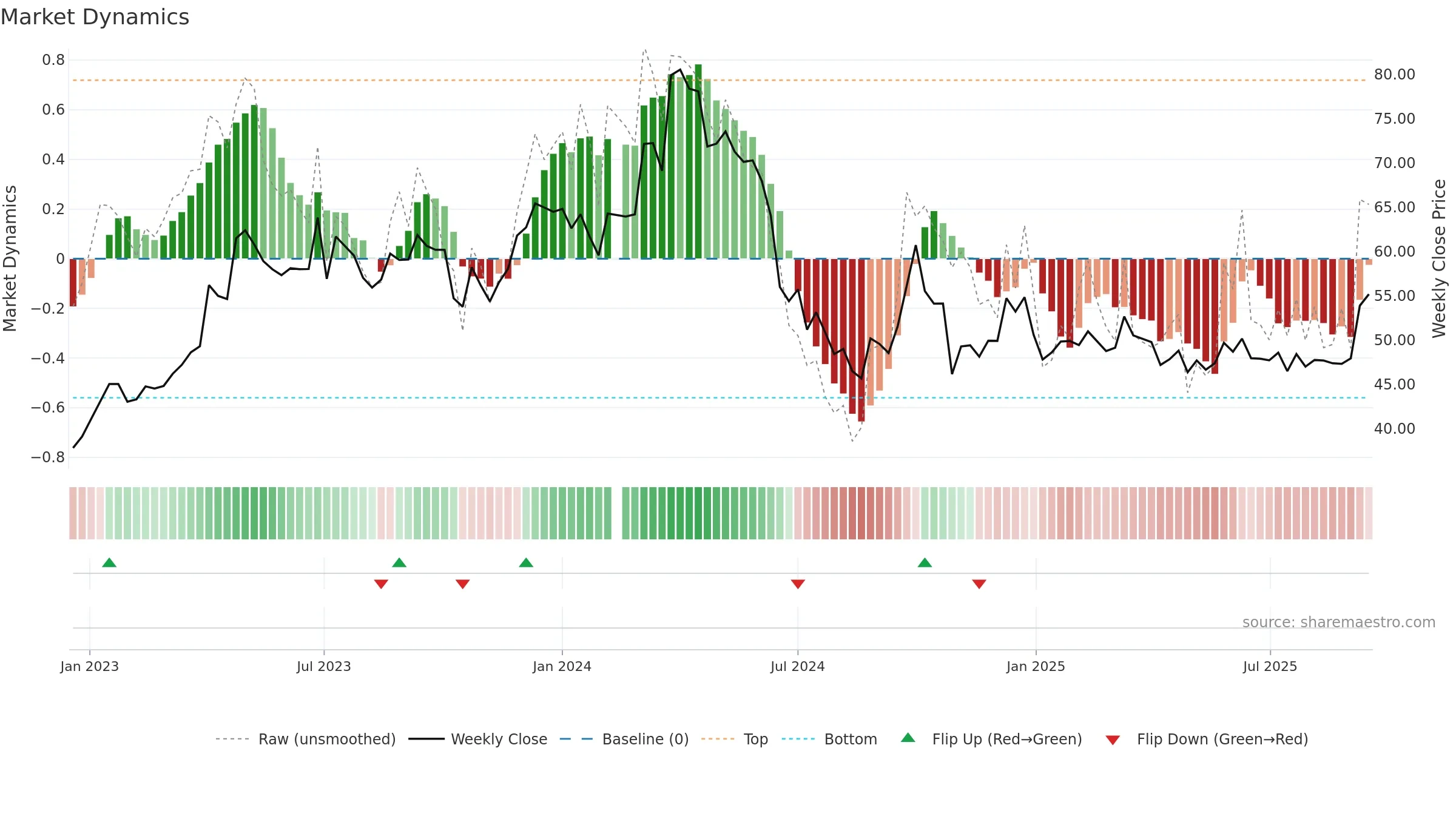The image size is (1456, 819).
Task: Click the Jul 2023 x-axis label
Action: 324,666
